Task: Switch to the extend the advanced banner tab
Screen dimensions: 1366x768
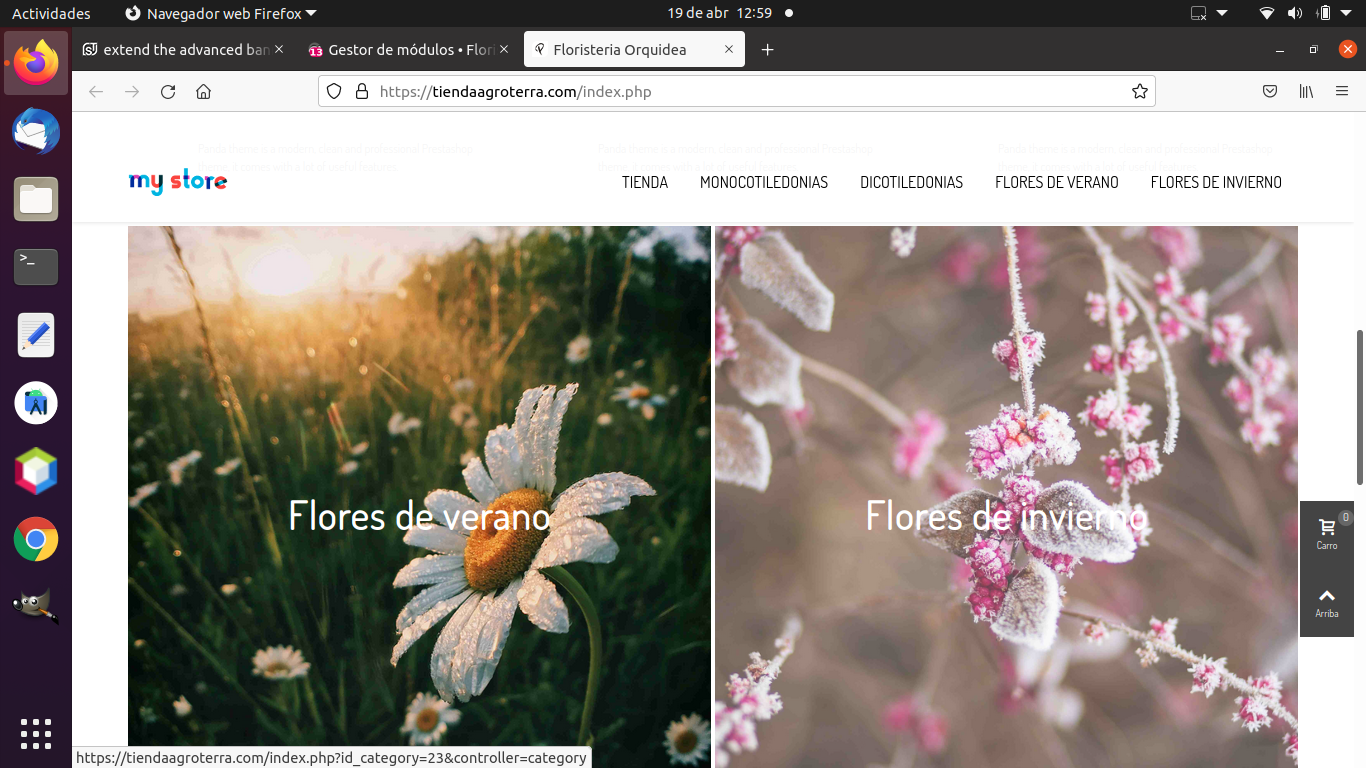Action: 186,50
